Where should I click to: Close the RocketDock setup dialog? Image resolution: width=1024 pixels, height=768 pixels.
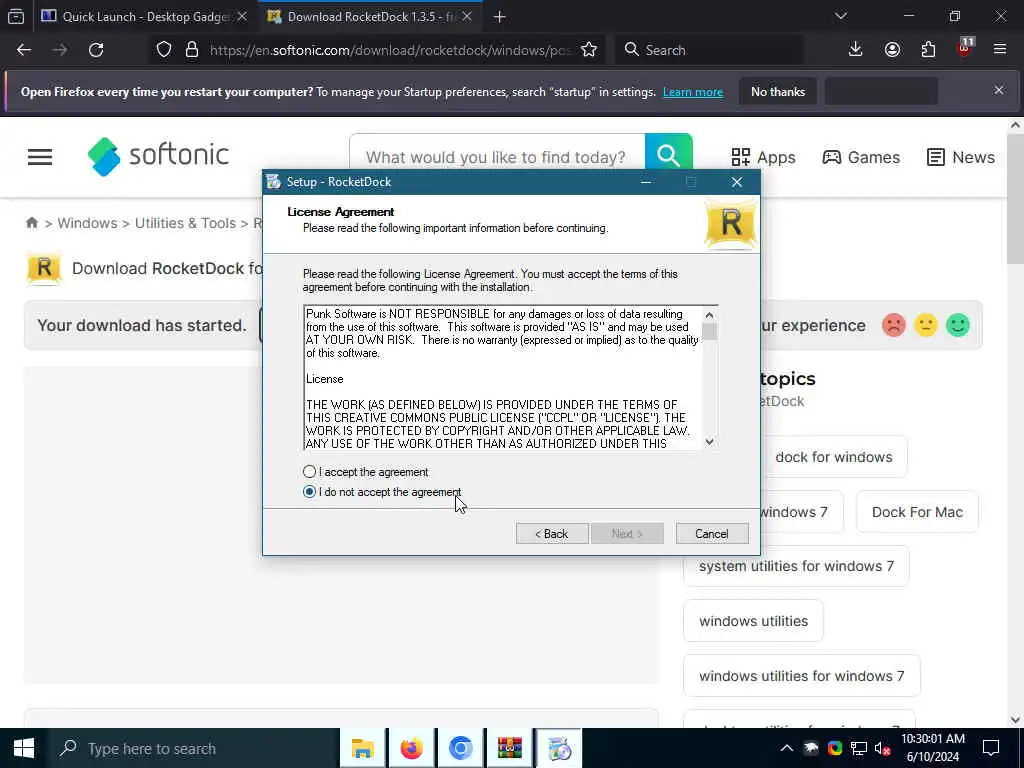tap(737, 182)
